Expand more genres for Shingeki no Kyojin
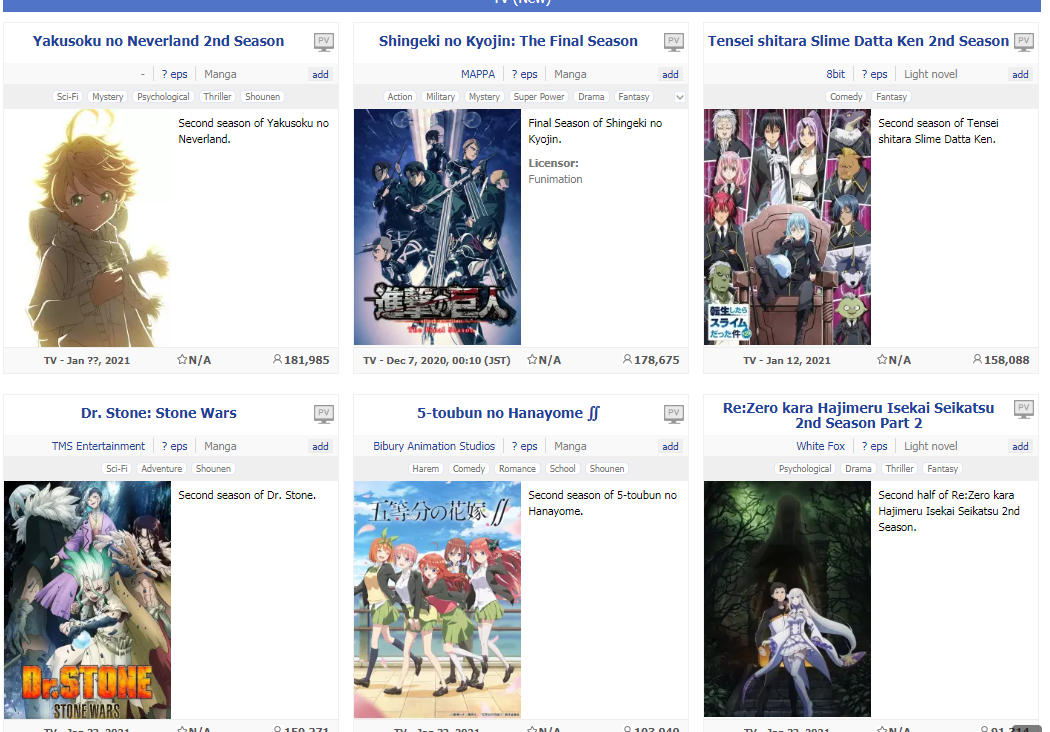The width and height of the screenshot is (1050, 732). tap(680, 97)
